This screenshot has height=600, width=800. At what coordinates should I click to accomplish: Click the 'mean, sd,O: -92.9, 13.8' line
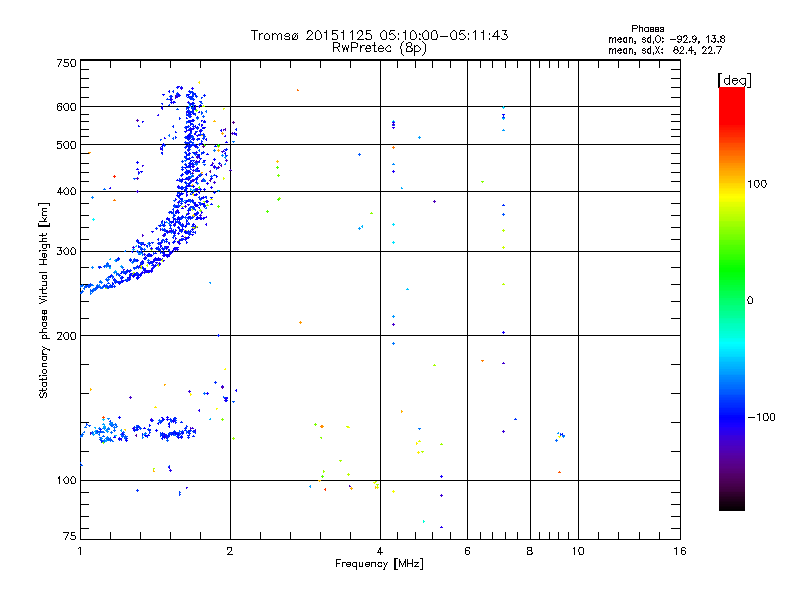tap(666, 39)
